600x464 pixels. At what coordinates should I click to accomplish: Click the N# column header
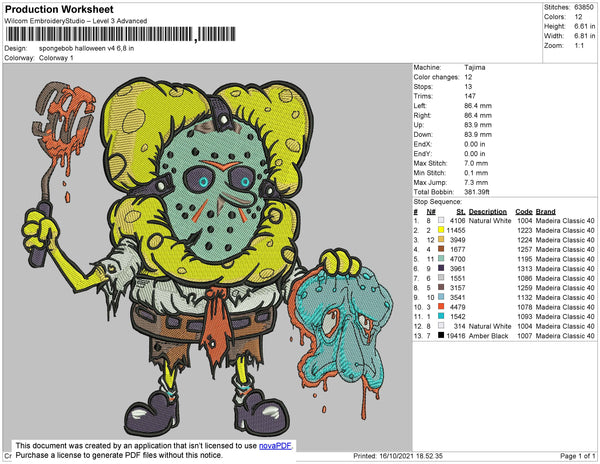pos(431,212)
